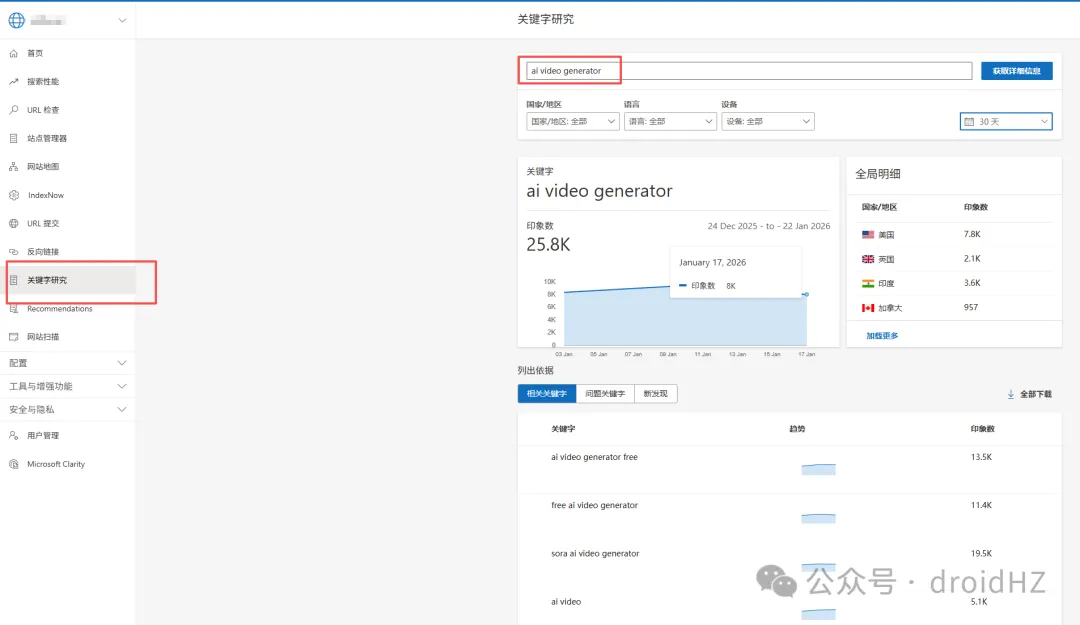Click the download icon beside 全部下载
Screen dimensions: 1080x625
point(1011,394)
